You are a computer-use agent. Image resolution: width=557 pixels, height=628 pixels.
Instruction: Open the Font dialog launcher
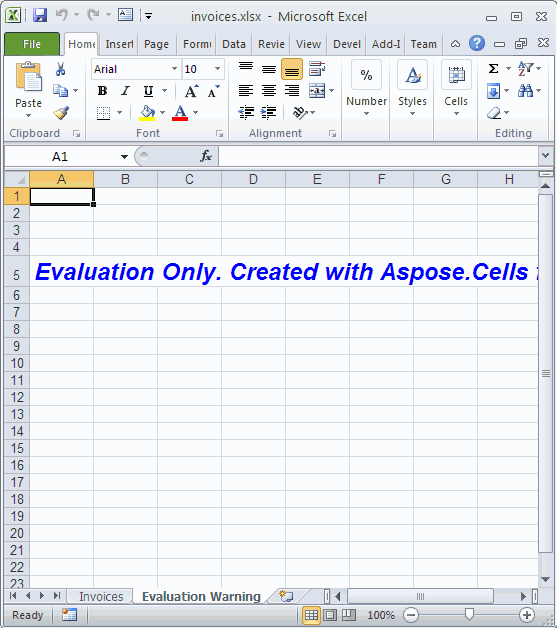coord(219,134)
